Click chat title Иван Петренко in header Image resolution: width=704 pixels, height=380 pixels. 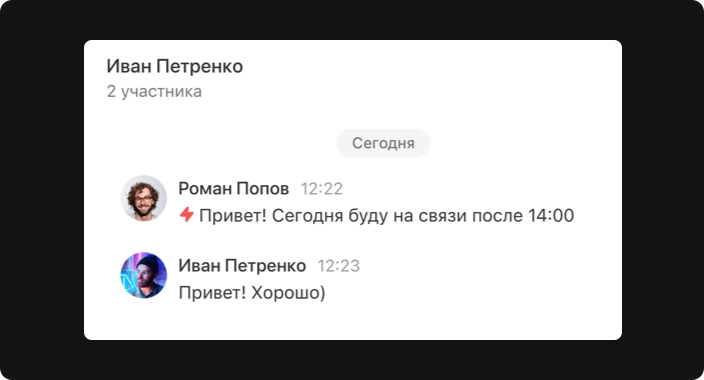[x=175, y=66]
